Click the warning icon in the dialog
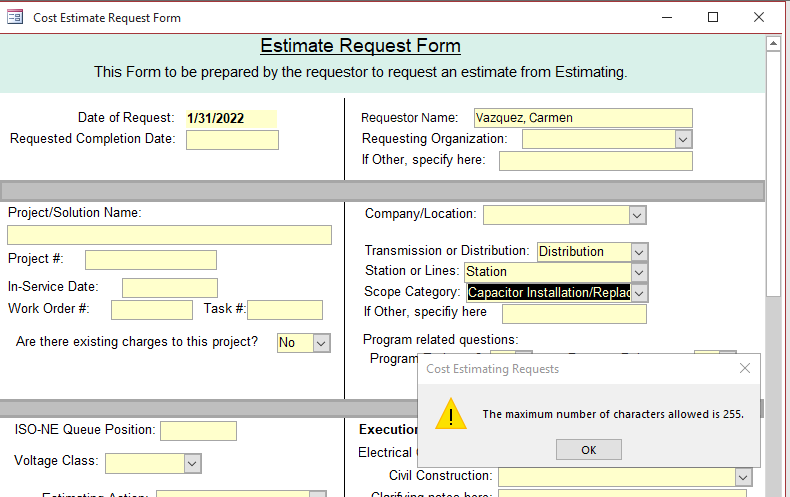790x497 pixels. pyautogui.click(x=449, y=415)
